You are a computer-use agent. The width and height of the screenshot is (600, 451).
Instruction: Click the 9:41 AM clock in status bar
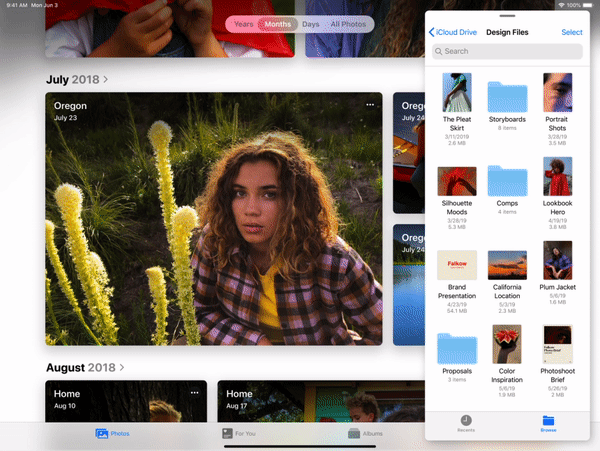(16, 5)
